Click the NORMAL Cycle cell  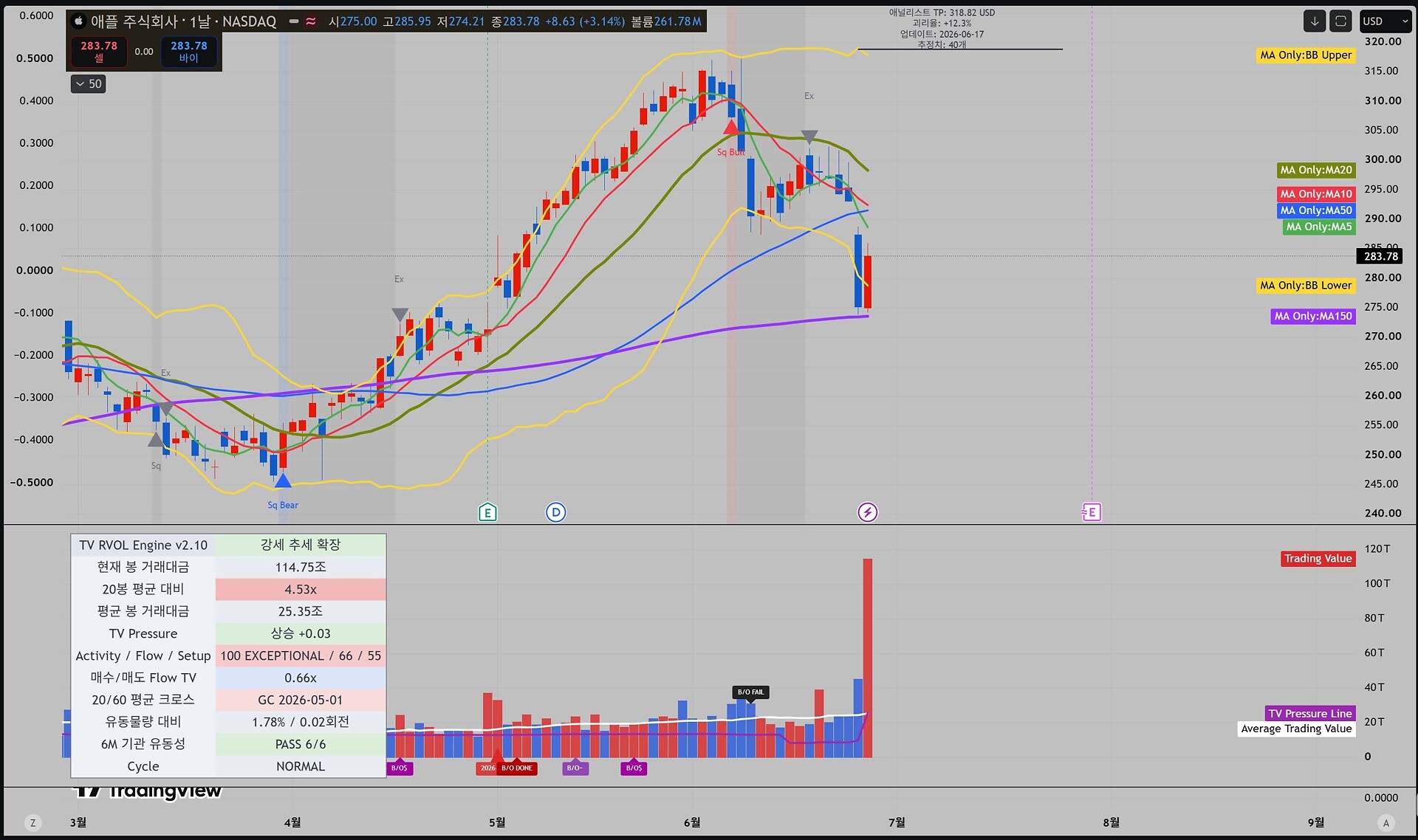[301, 767]
